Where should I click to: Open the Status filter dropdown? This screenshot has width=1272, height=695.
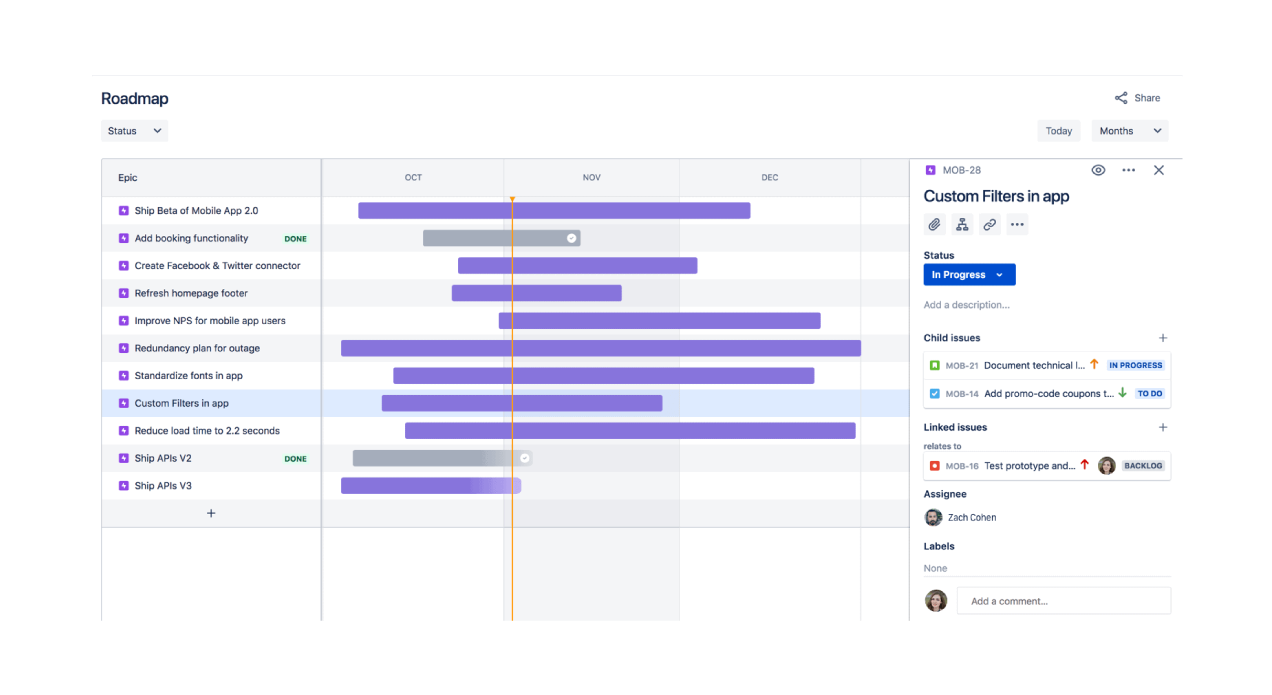tap(133, 130)
